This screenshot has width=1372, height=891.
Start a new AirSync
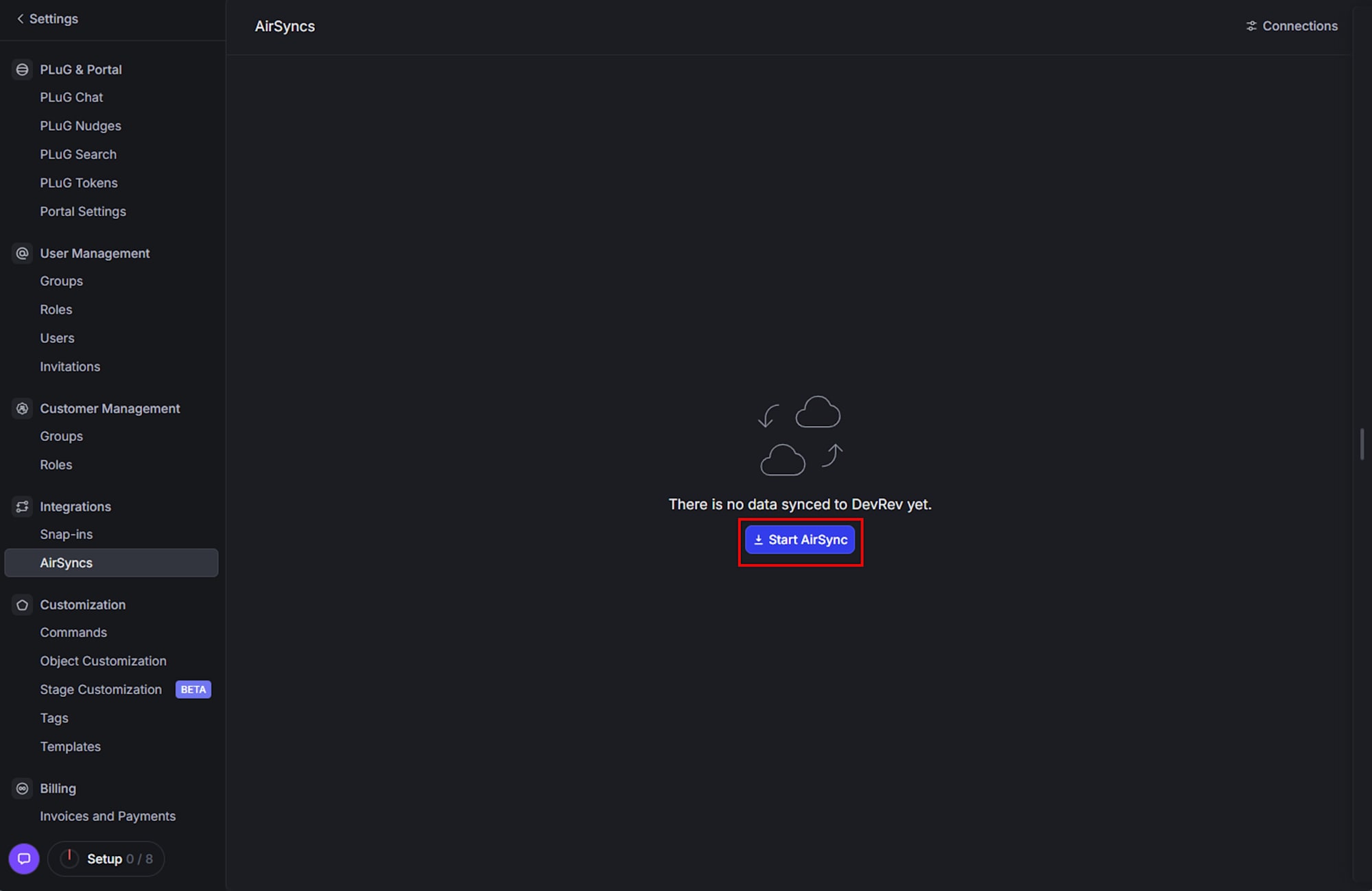(x=800, y=540)
